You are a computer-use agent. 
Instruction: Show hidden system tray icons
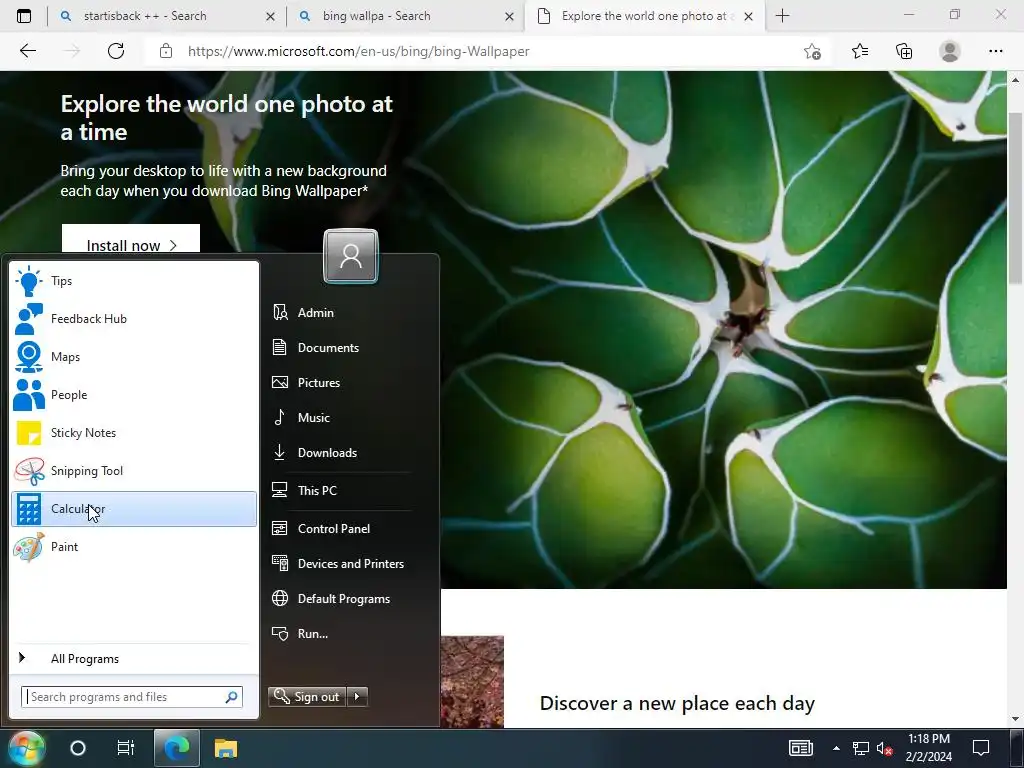(x=836, y=748)
